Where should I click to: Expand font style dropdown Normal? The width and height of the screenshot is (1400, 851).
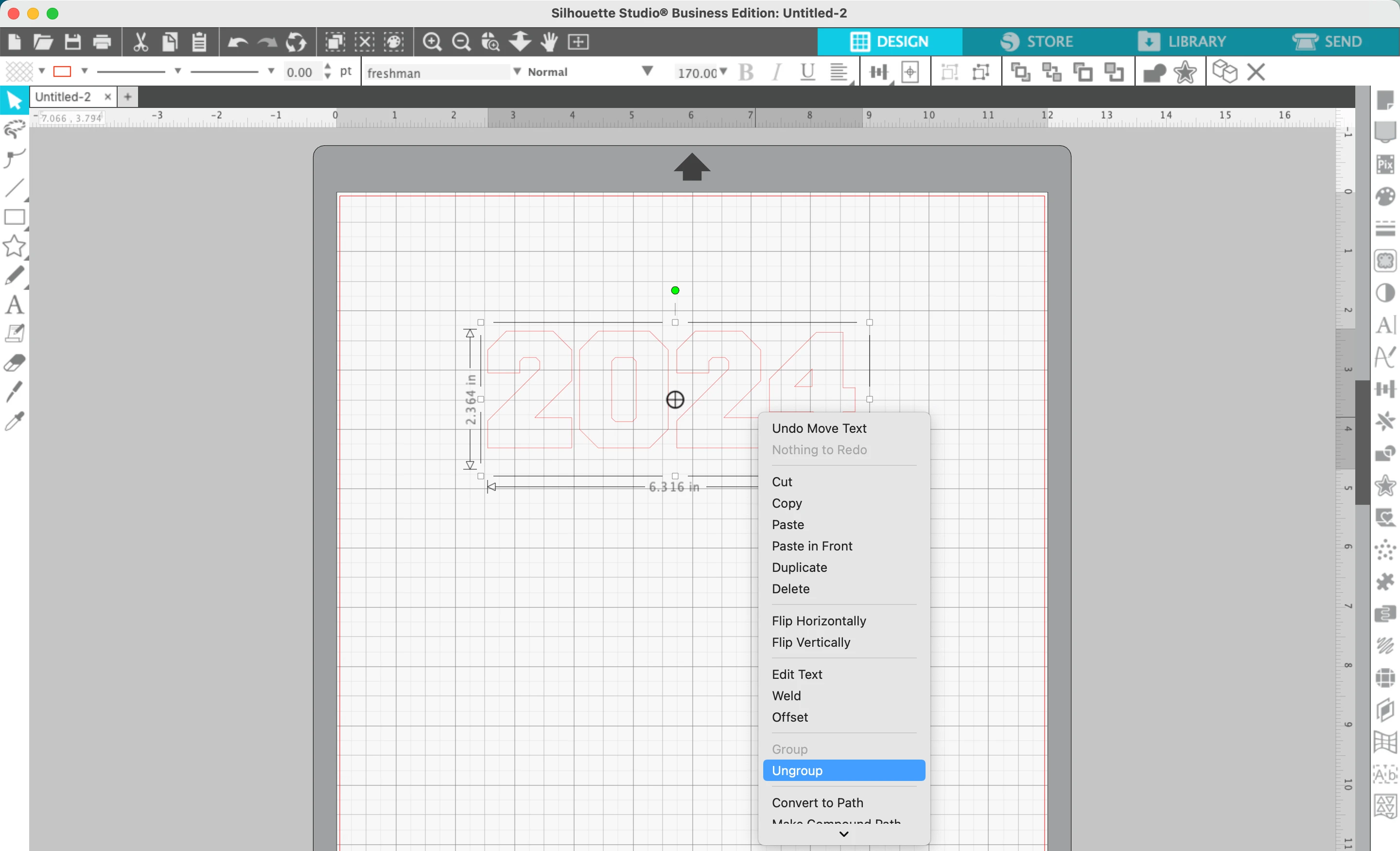click(x=647, y=71)
